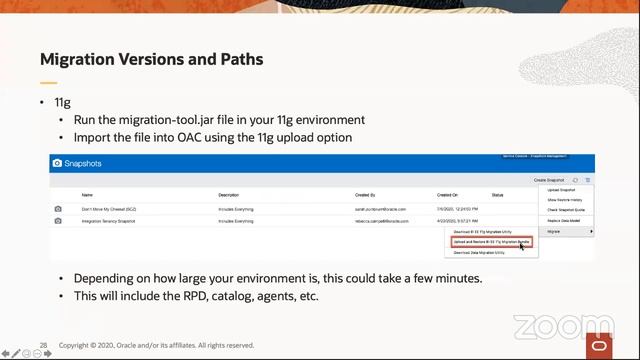Click the Snapshots header camera icon
The height and width of the screenshot is (360, 640).
pyautogui.click(x=57, y=163)
